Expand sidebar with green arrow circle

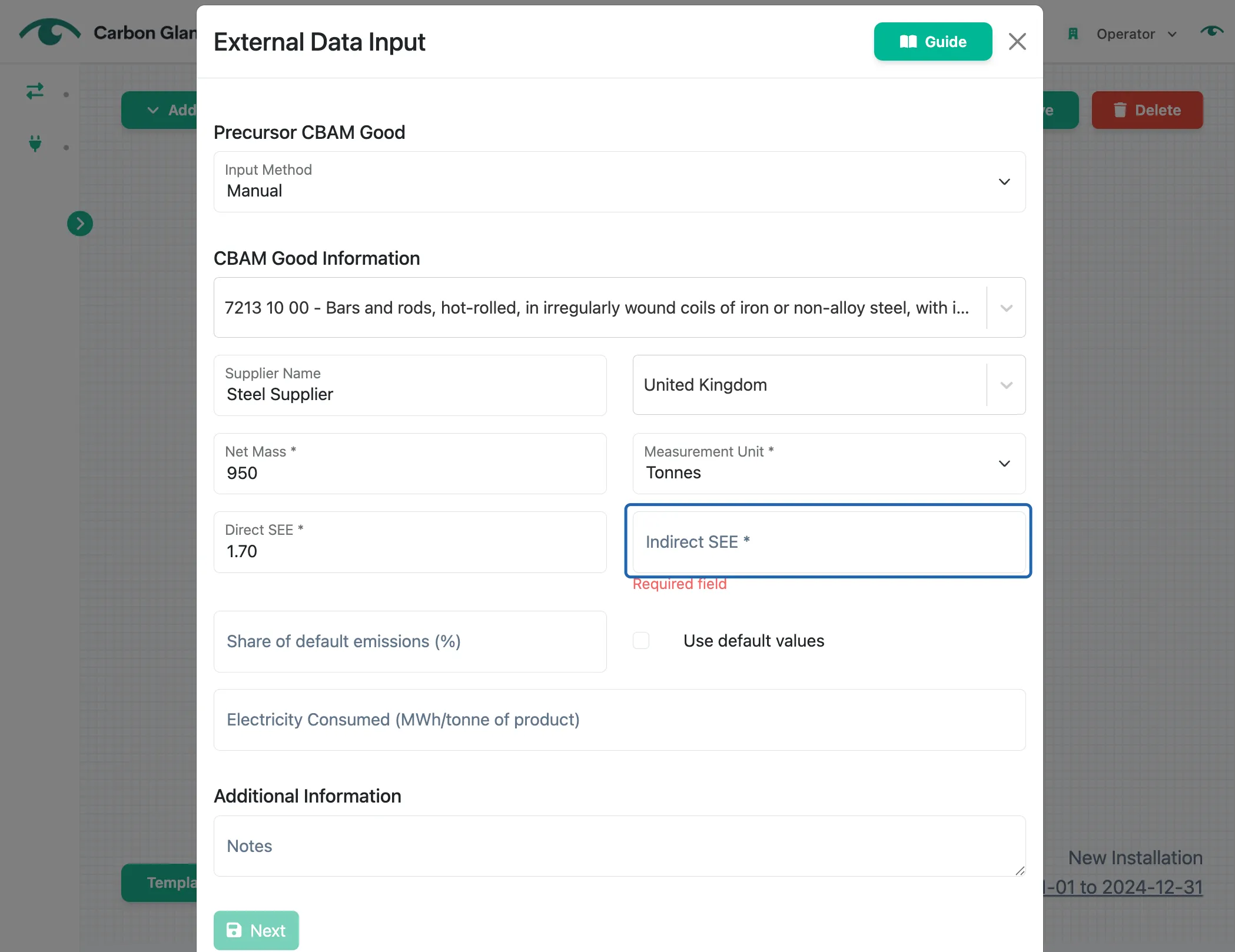point(80,224)
